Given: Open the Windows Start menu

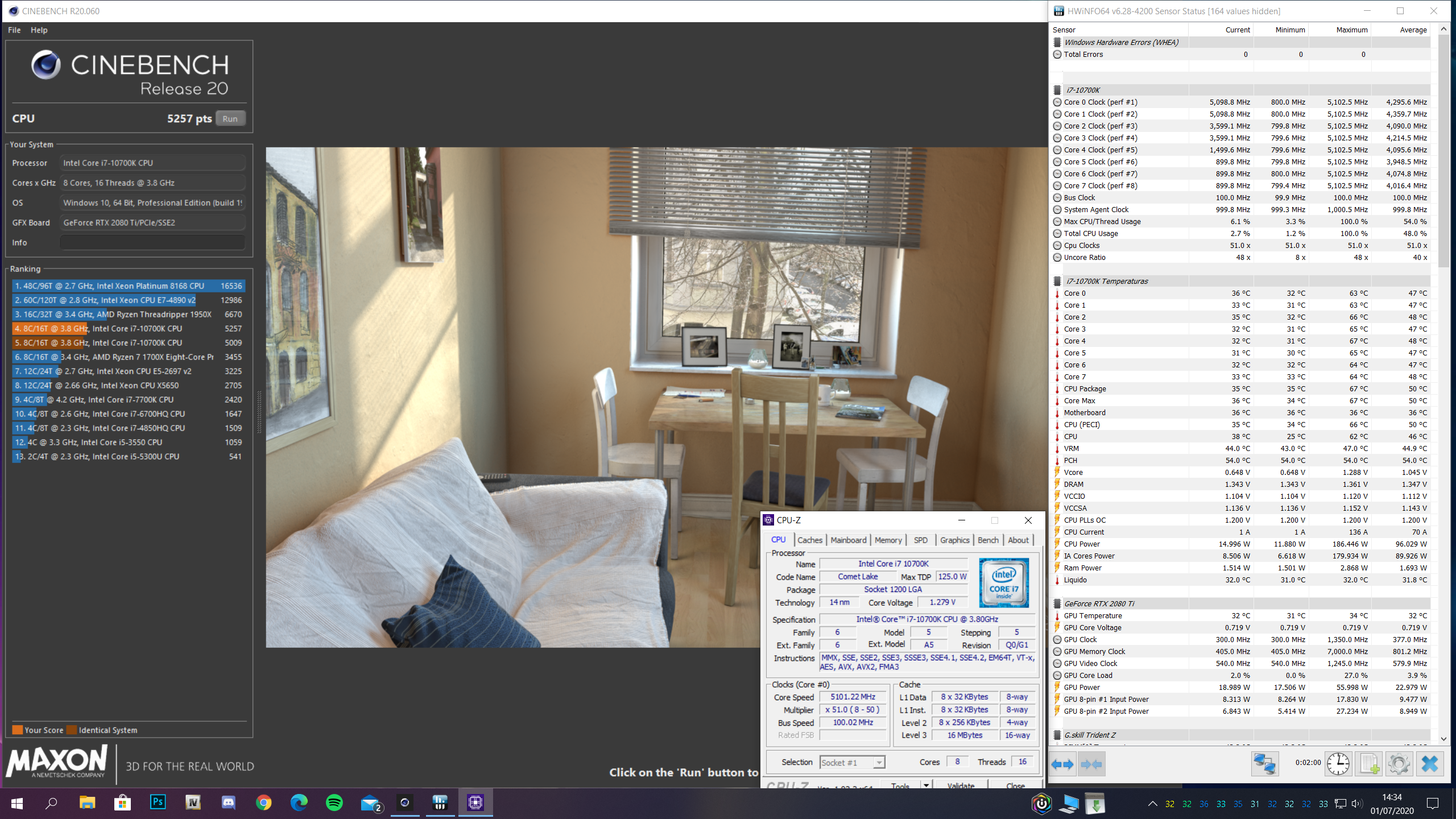Looking at the screenshot, I should click(17, 803).
